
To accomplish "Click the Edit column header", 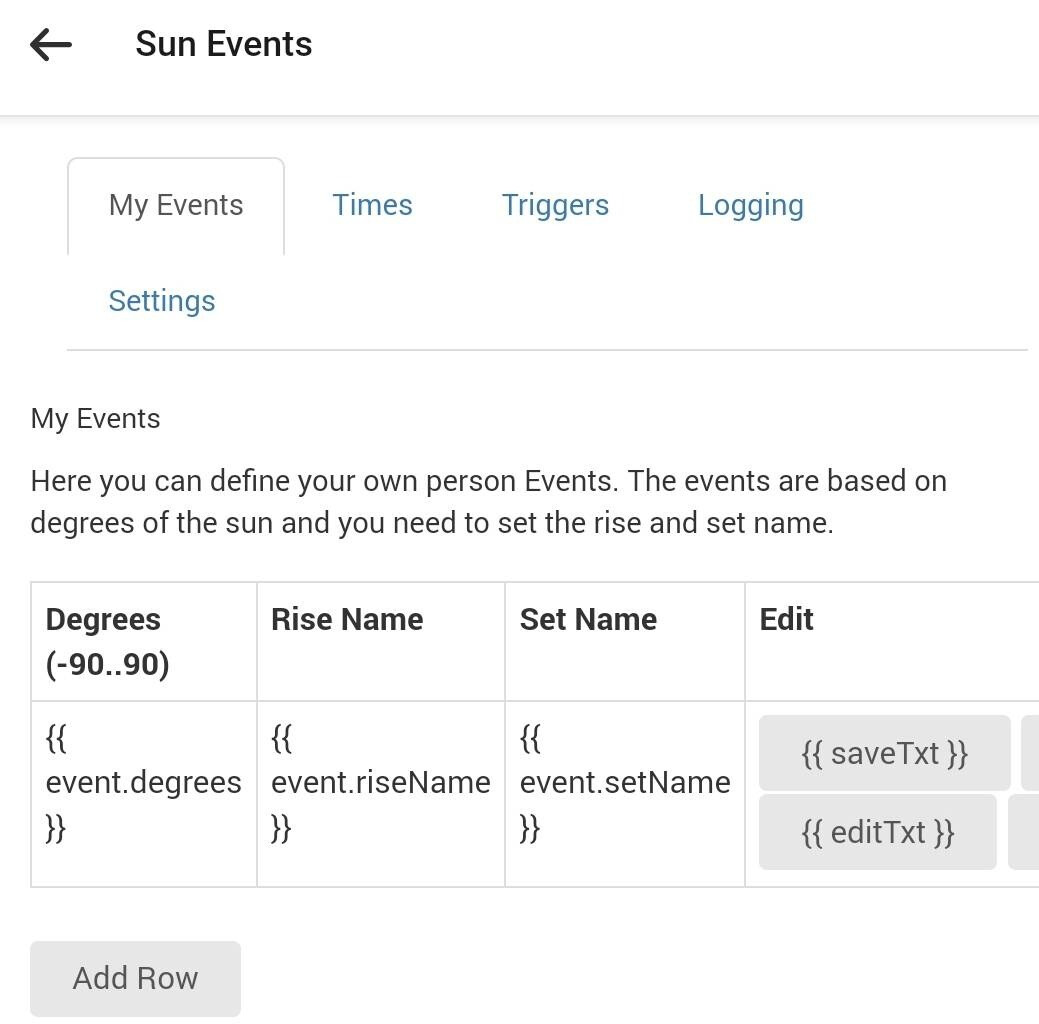I will [x=786, y=620].
